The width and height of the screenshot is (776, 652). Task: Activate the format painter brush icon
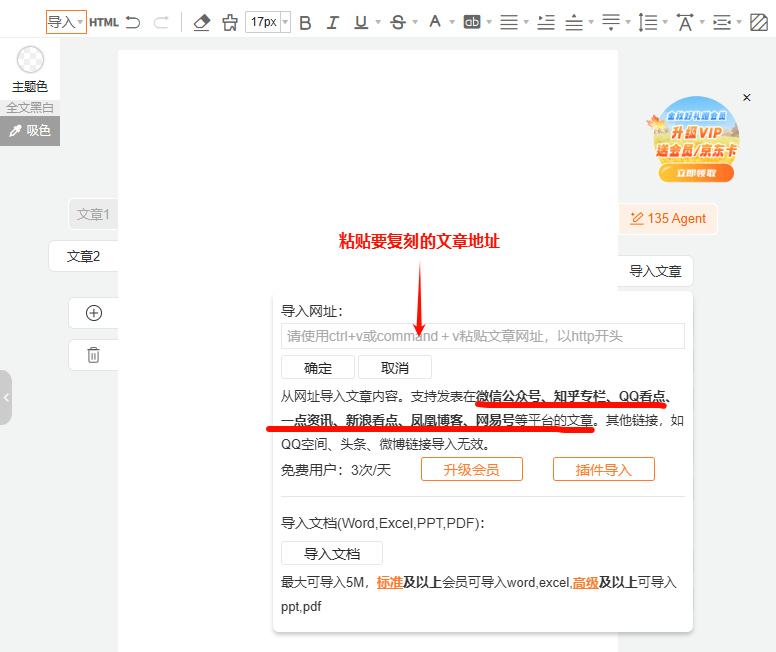pos(230,22)
